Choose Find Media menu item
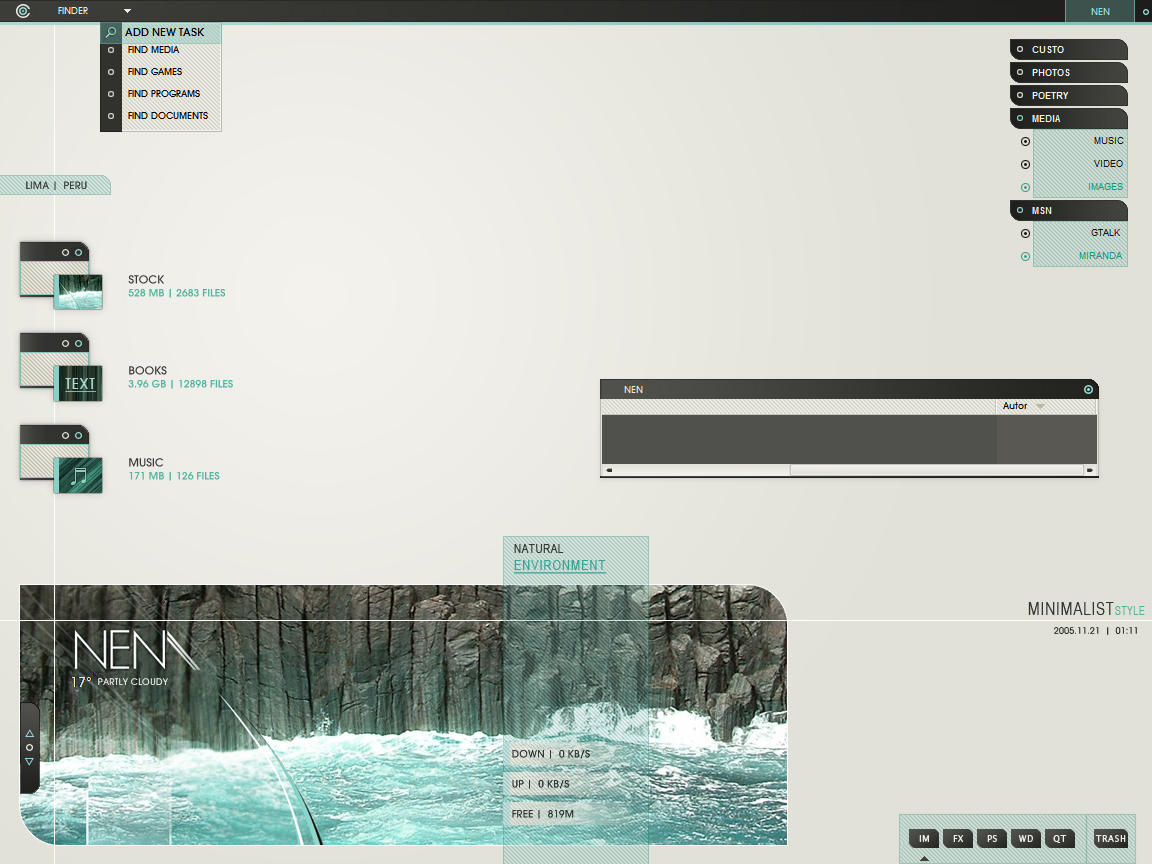Viewport: 1152px width, 864px height. [154, 50]
